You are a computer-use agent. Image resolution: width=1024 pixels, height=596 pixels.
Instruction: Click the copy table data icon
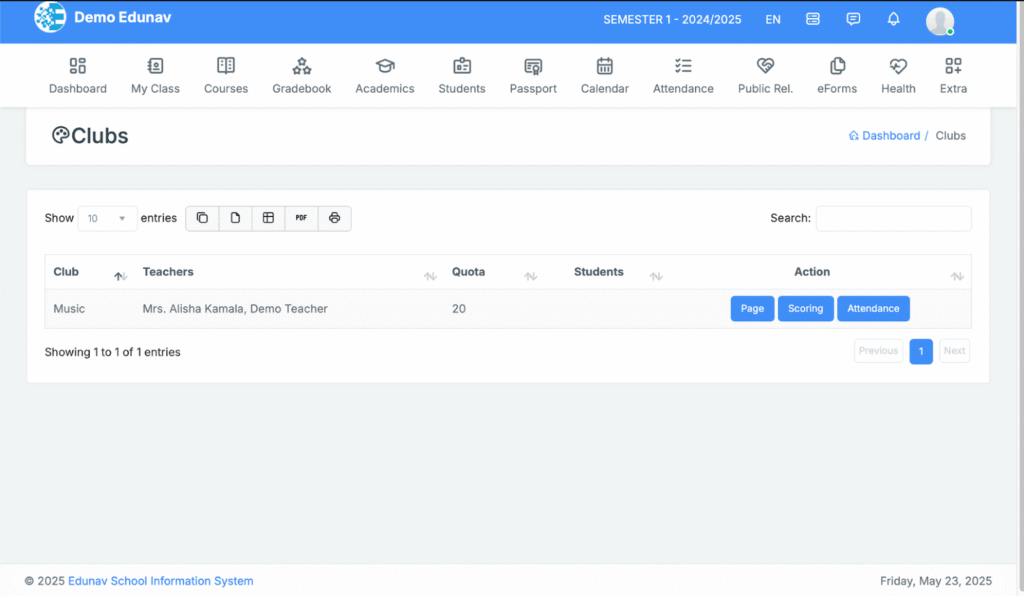202,218
